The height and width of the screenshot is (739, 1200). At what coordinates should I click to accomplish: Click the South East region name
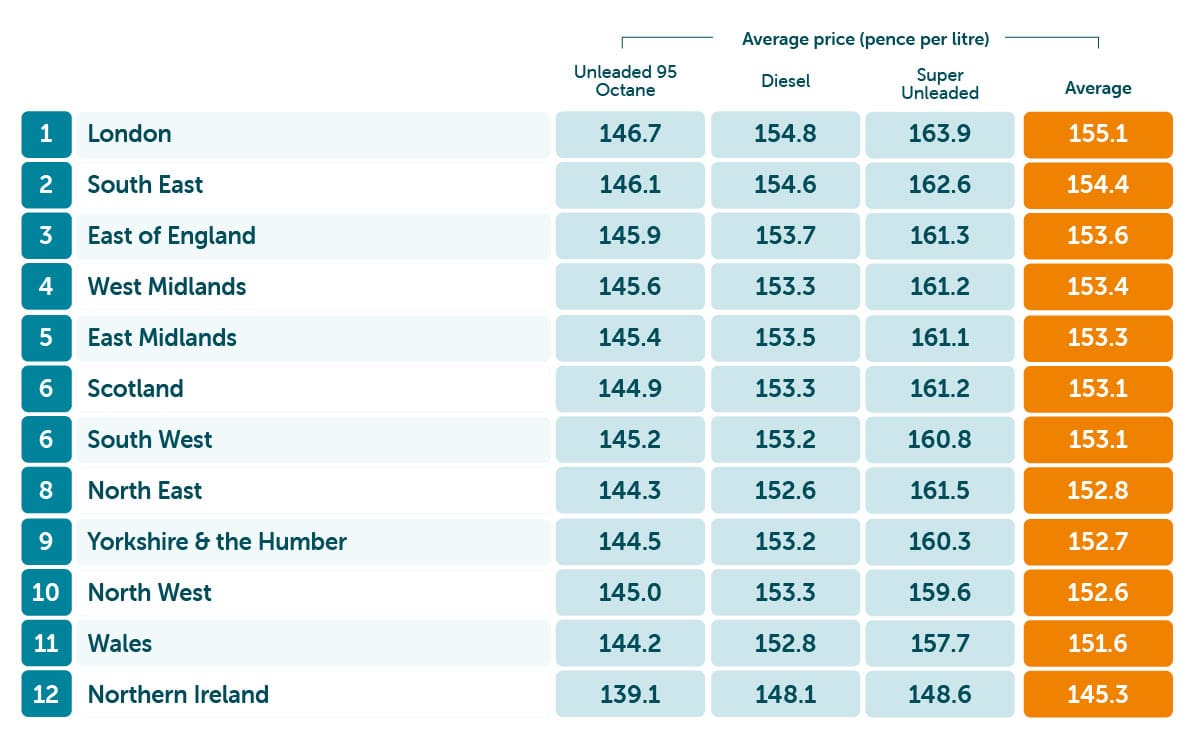pyautogui.click(x=145, y=185)
